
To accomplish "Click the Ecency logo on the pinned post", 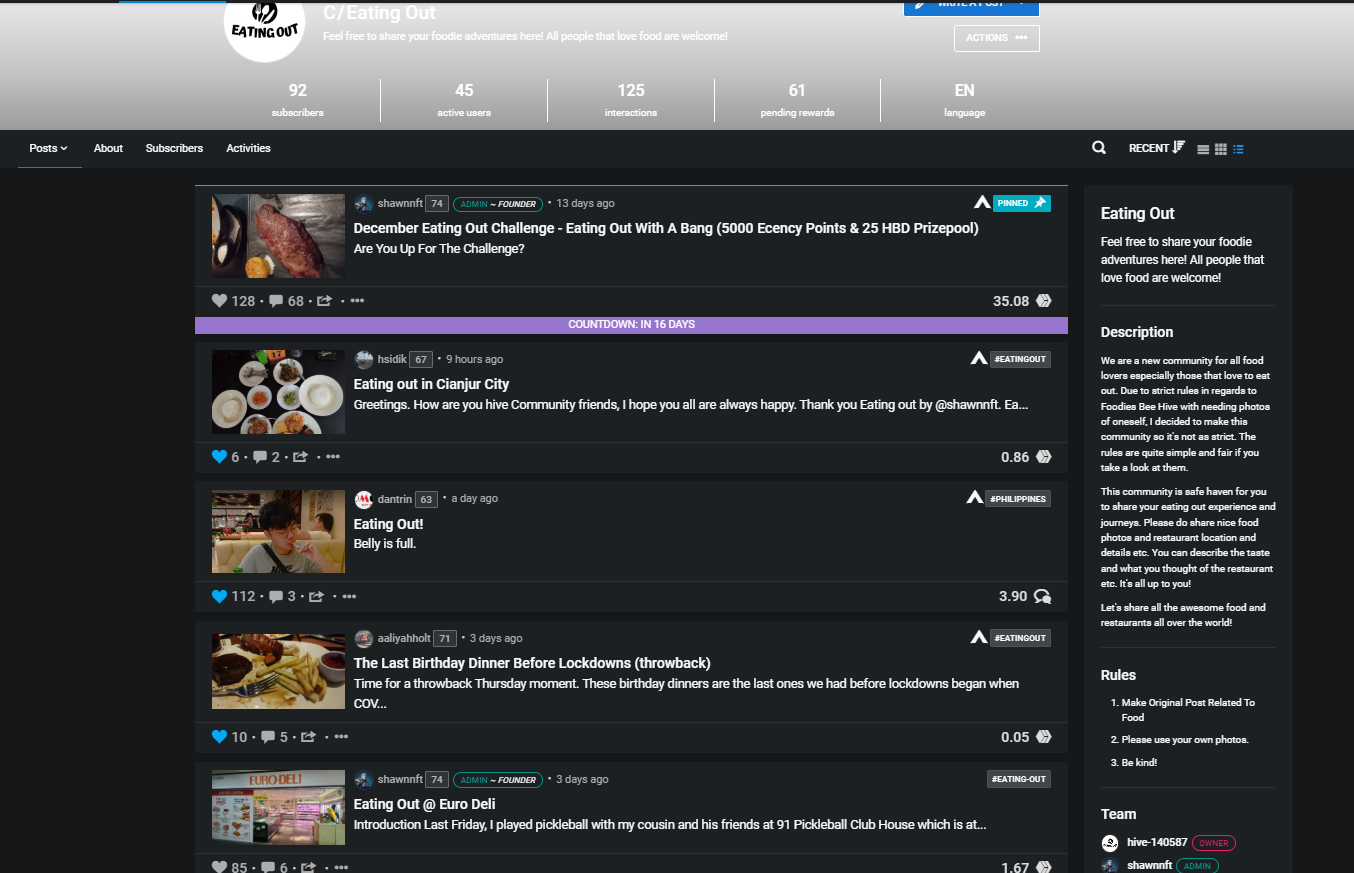I will [x=982, y=202].
